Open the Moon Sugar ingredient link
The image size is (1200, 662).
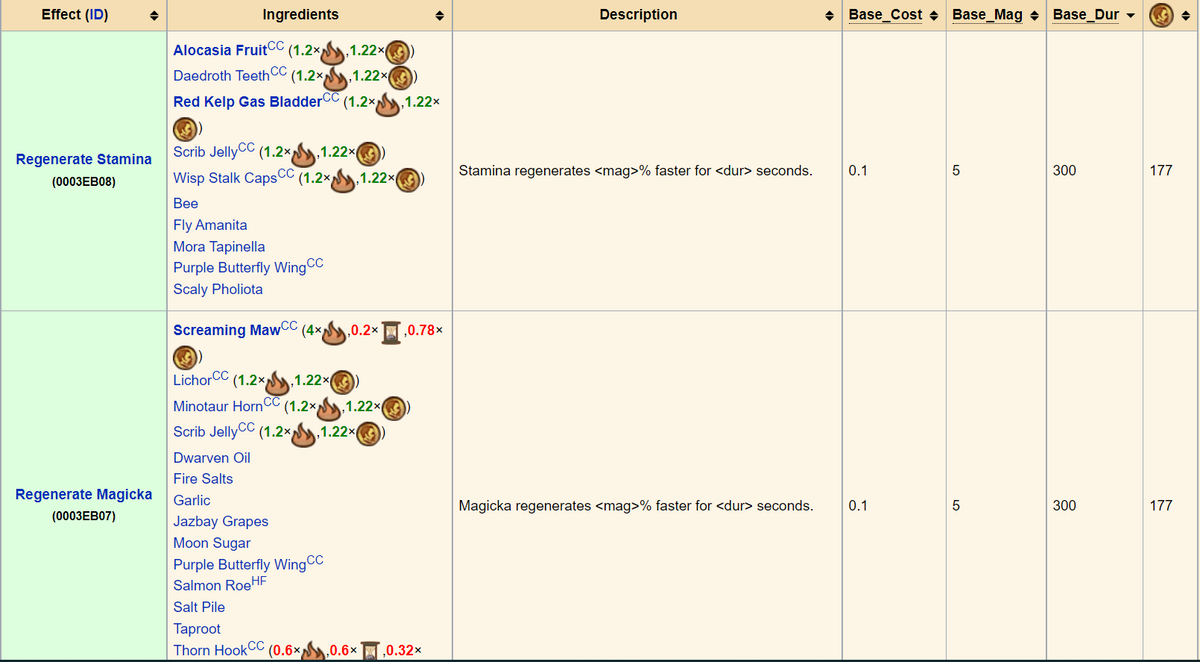click(212, 543)
